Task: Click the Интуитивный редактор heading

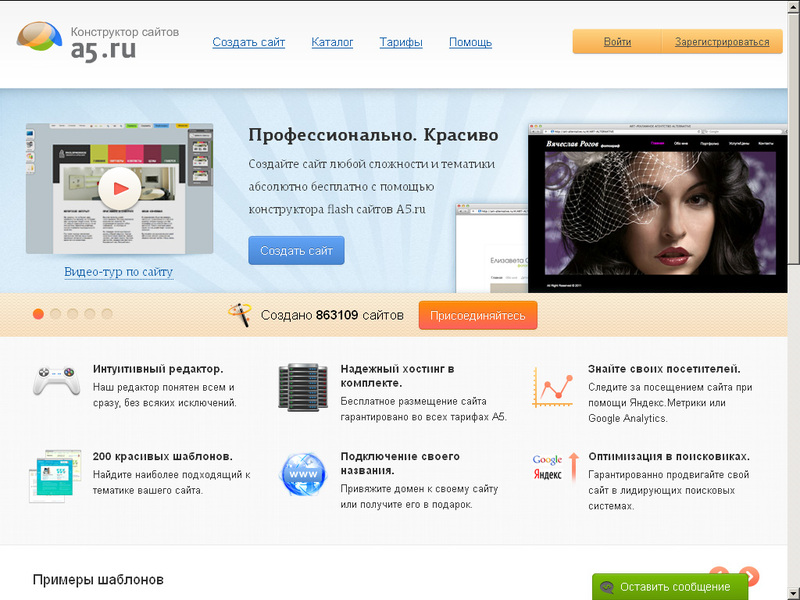Action: pyautogui.click(x=158, y=369)
